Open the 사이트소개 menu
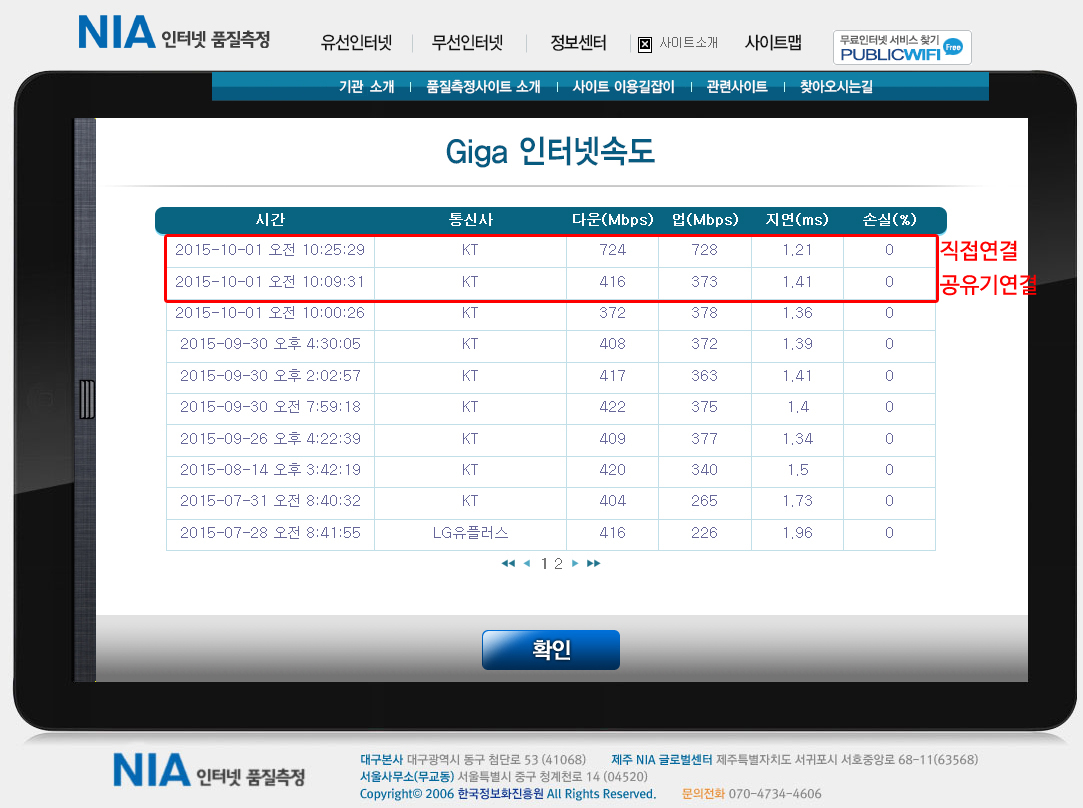The height and width of the screenshot is (808, 1083). [x=689, y=43]
